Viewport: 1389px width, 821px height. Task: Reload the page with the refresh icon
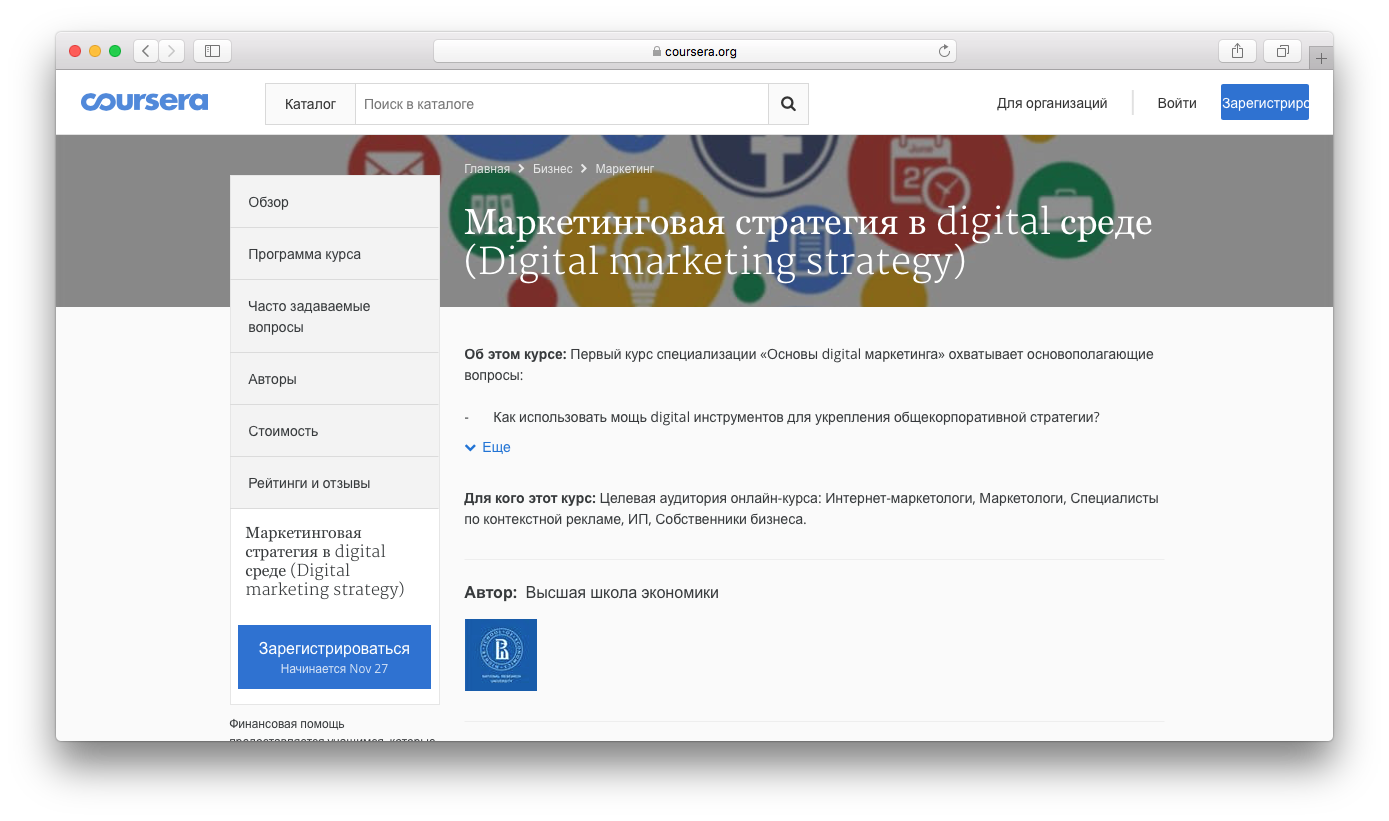[944, 51]
